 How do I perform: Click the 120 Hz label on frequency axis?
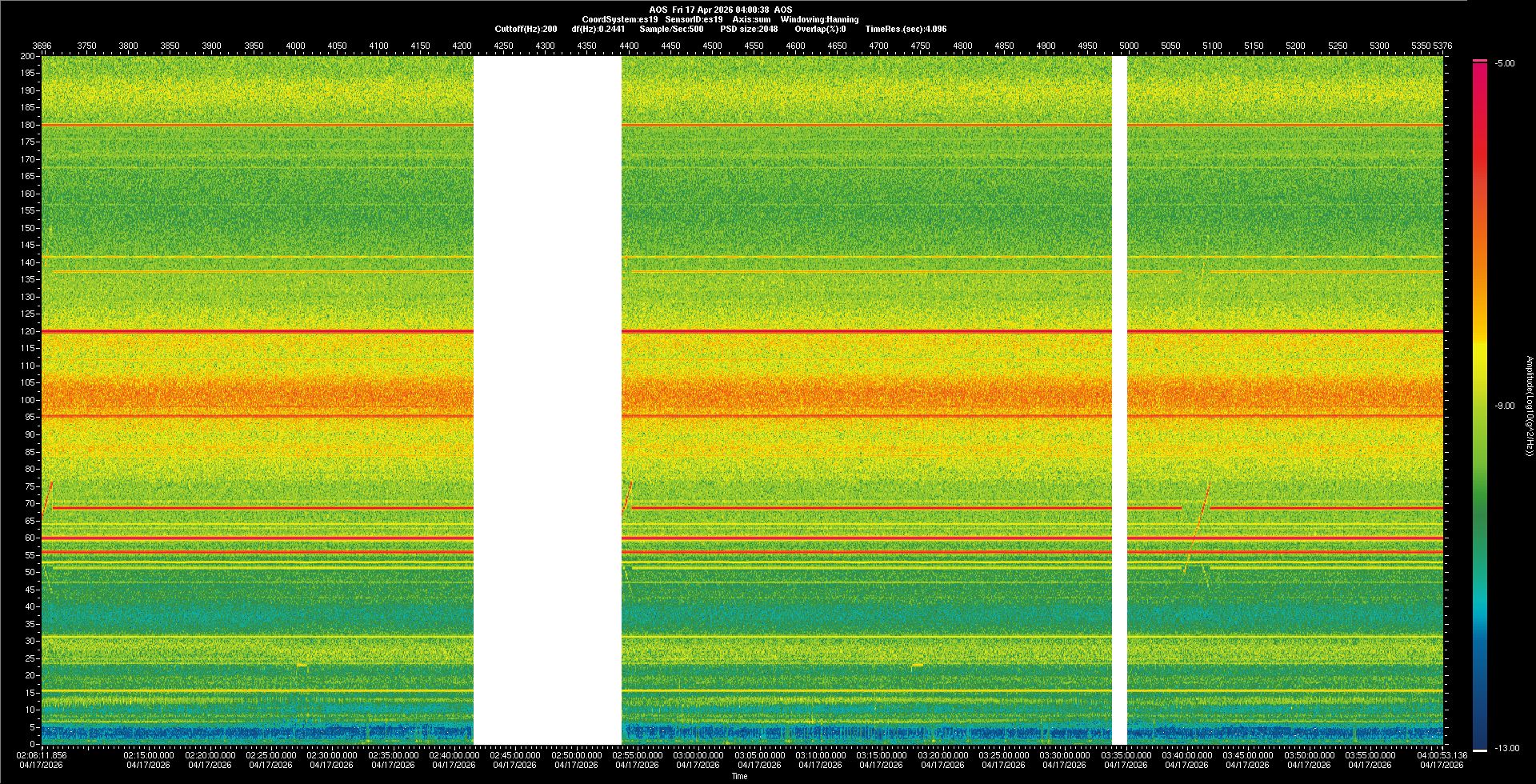28,331
